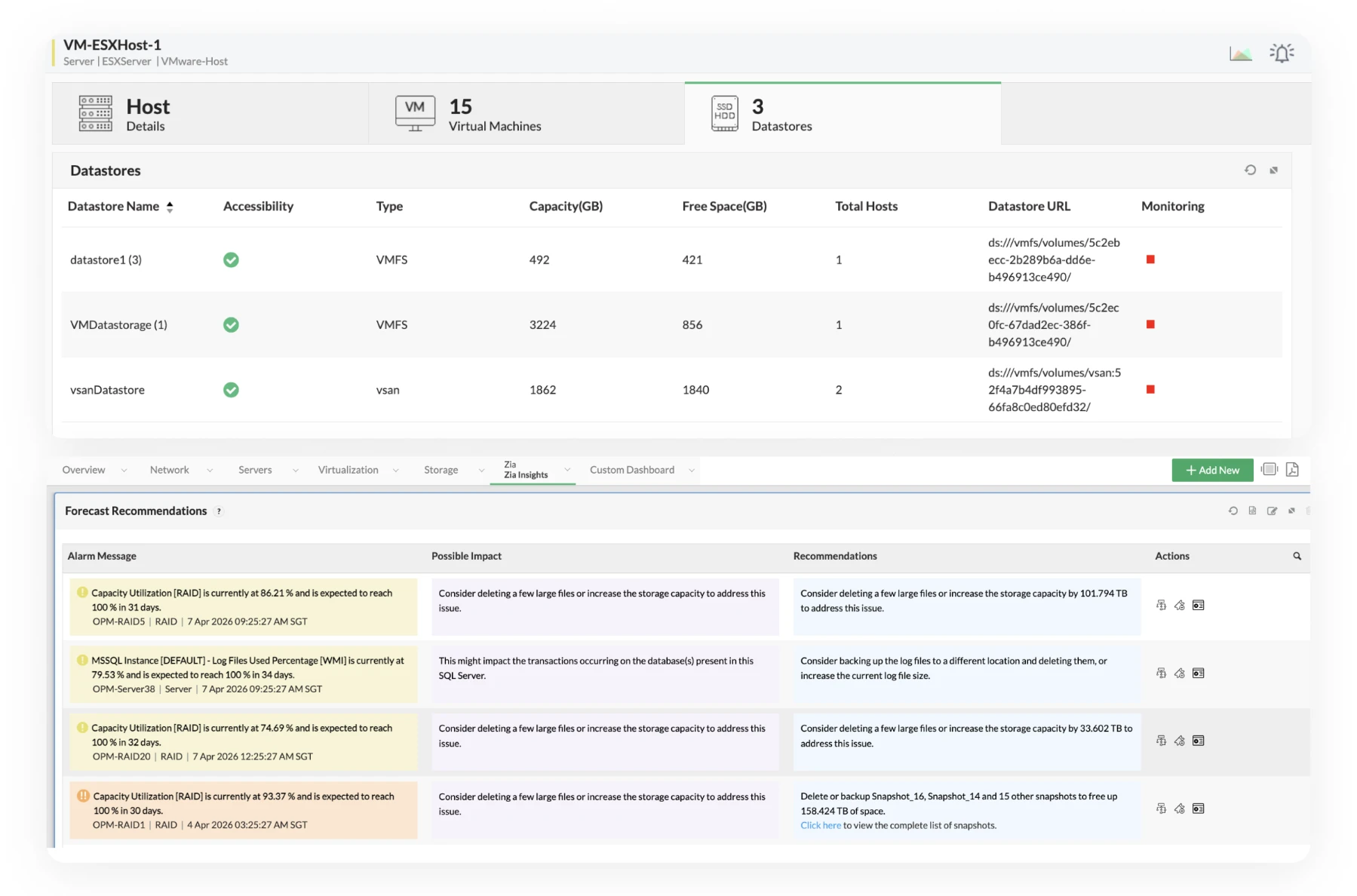Open workflow icon for OPM-Server38 alarm
1357x896 pixels.
point(1161,673)
